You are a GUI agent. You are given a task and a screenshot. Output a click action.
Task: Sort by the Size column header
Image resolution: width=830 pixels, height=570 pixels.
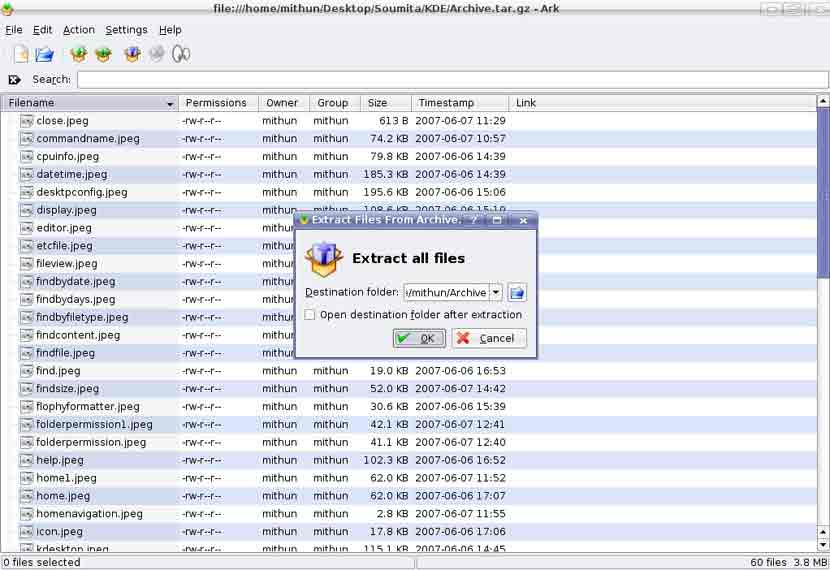[x=385, y=103]
